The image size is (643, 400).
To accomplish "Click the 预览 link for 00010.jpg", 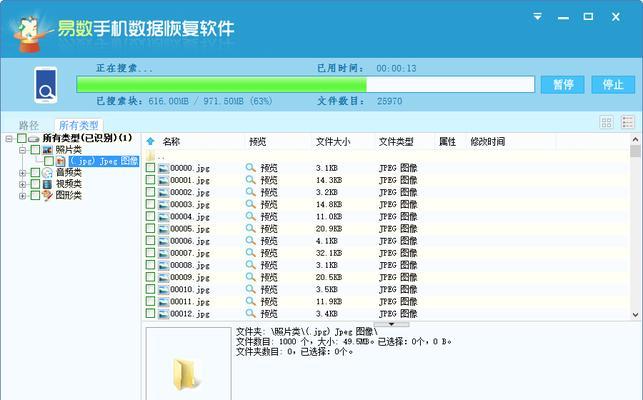I will (269, 289).
